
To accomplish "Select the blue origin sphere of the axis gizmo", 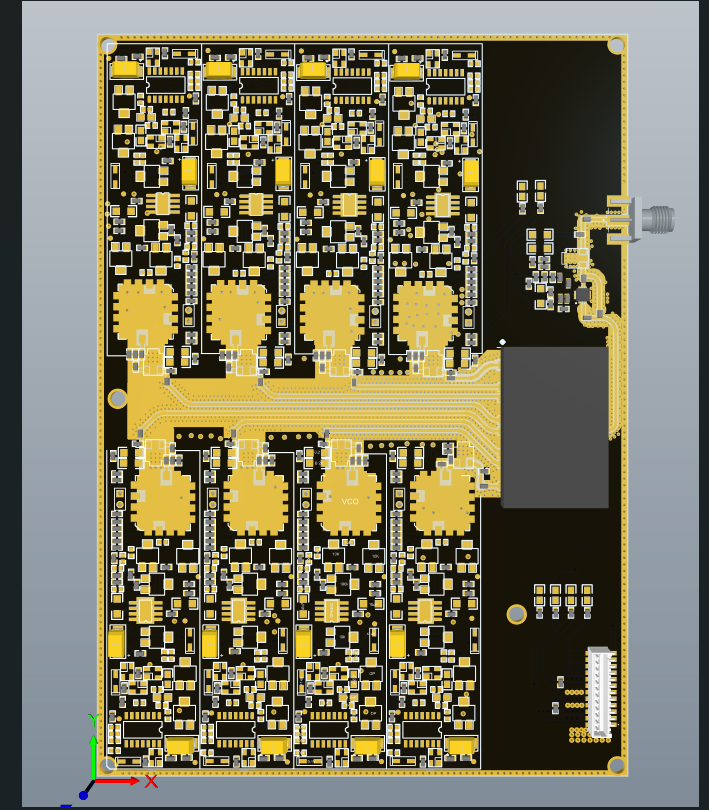I will [83, 795].
